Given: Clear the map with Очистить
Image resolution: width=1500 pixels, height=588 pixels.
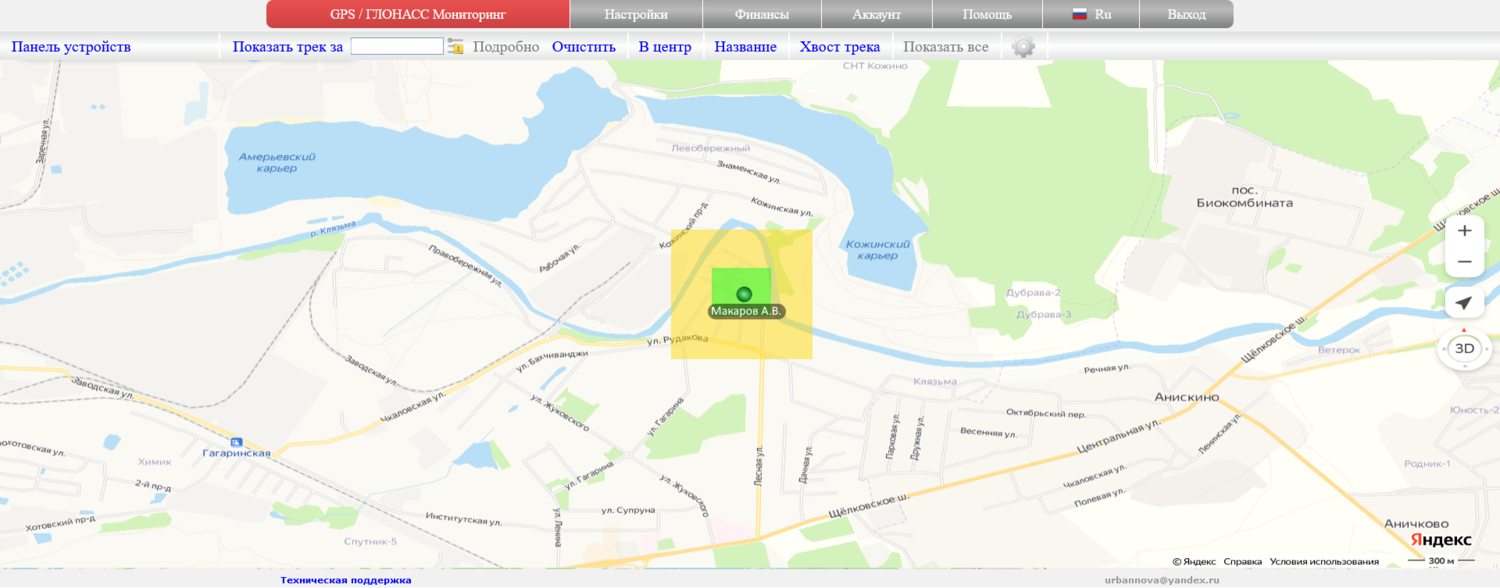Looking at the screenshot, I should [584, 46].
